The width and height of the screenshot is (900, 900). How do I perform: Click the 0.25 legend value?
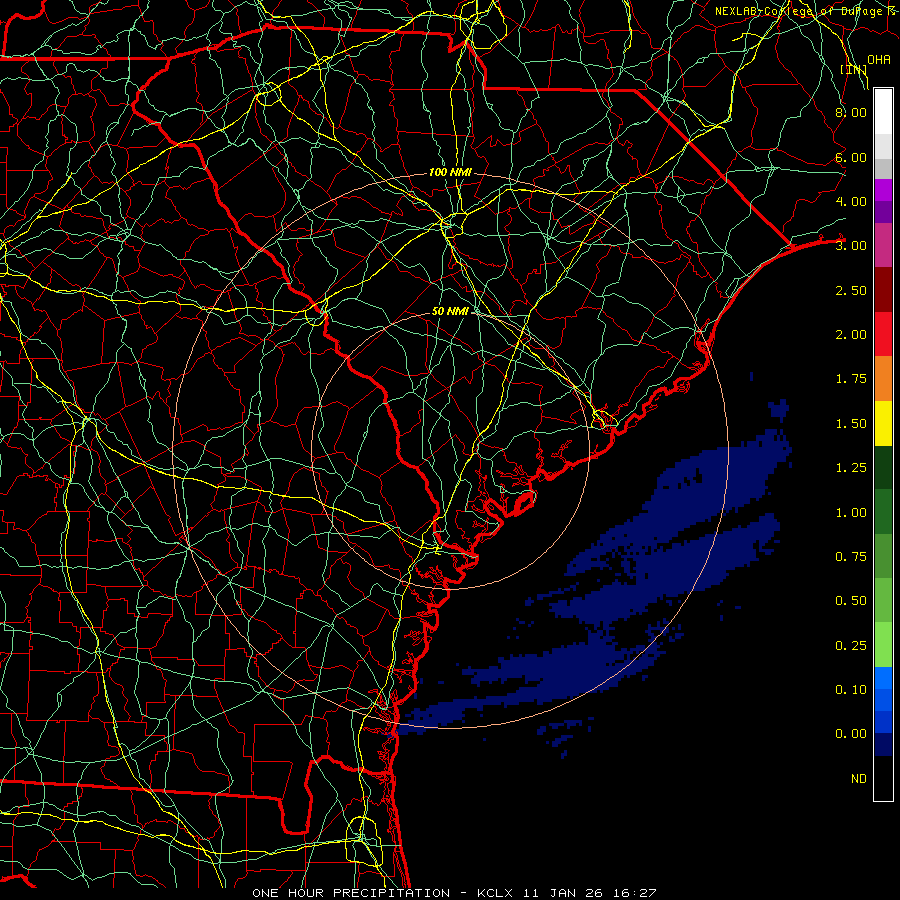coord(851,646)
